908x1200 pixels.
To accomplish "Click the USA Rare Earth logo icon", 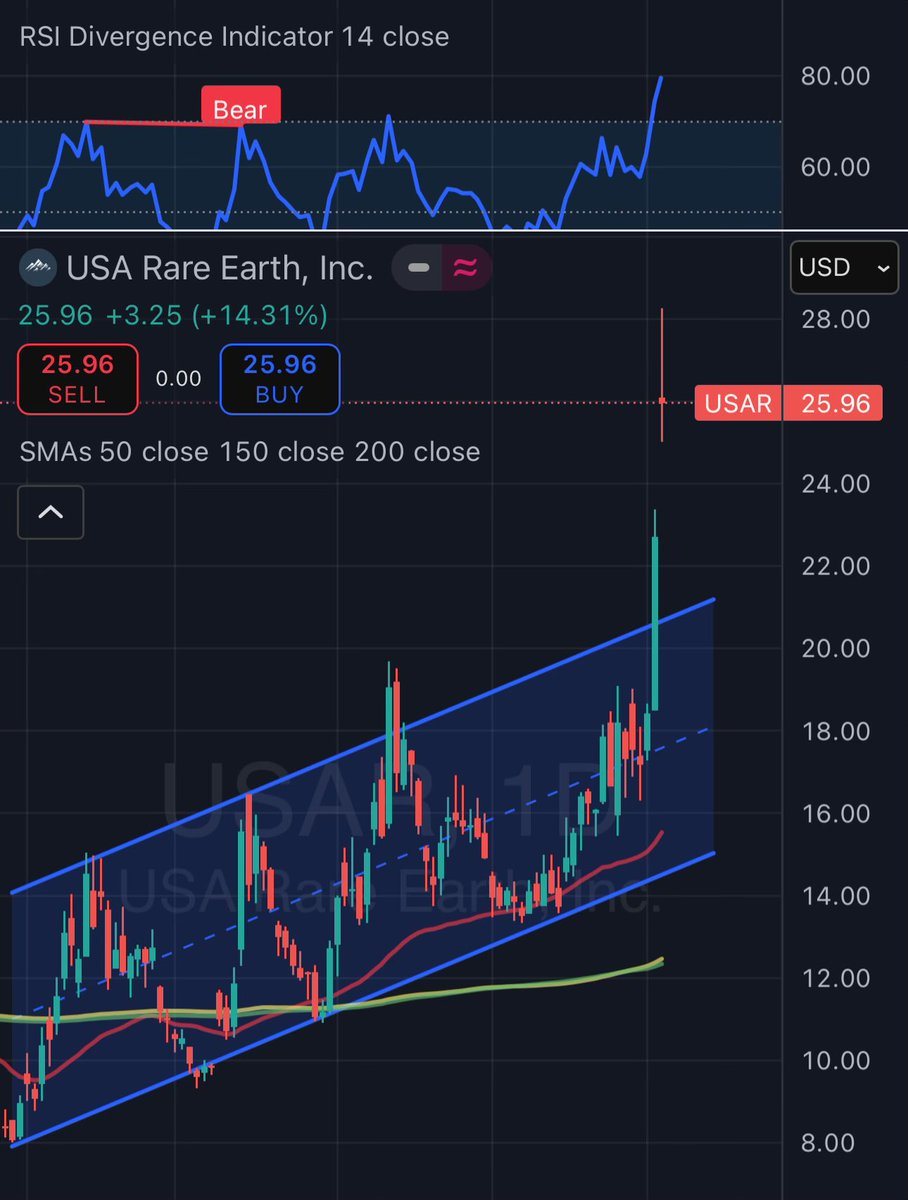I will click(38, 267).
